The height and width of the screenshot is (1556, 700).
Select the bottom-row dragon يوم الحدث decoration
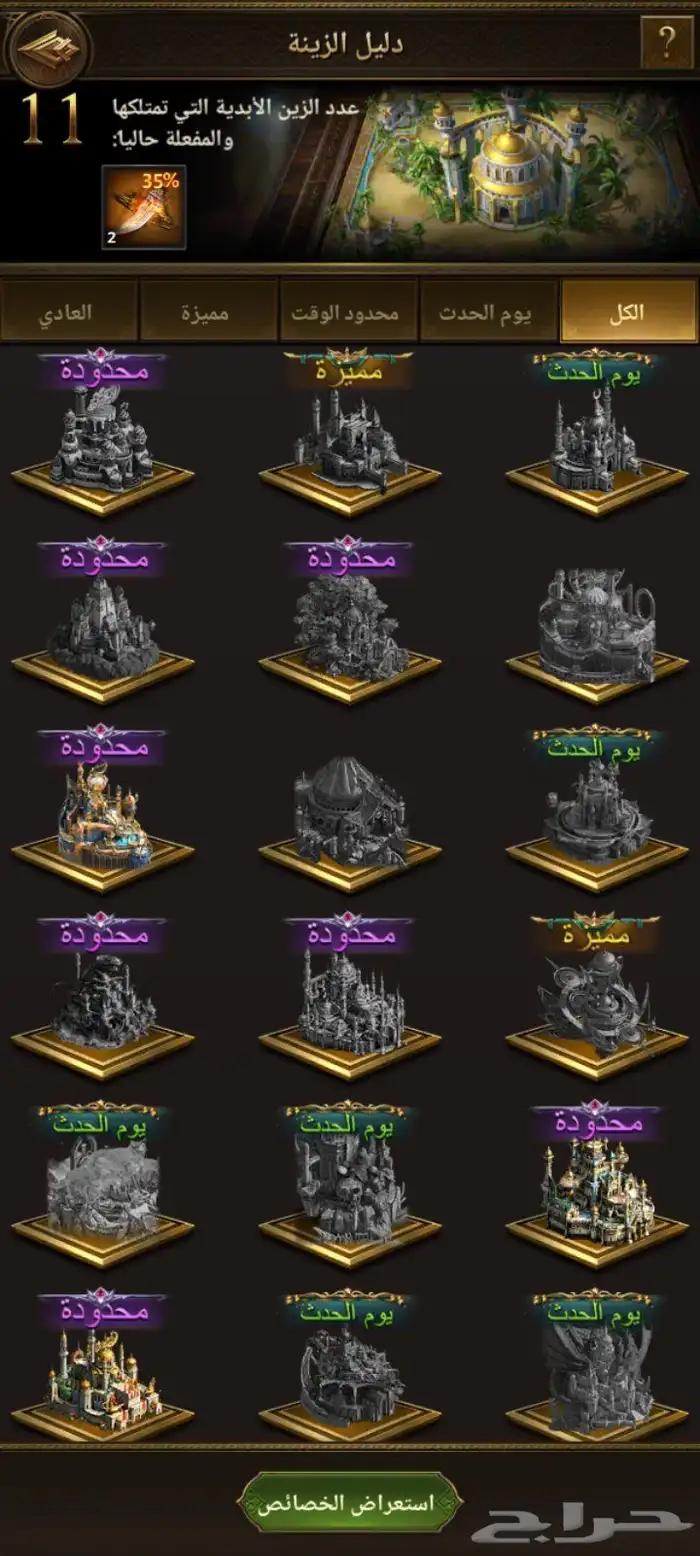tap(597, 1368)
